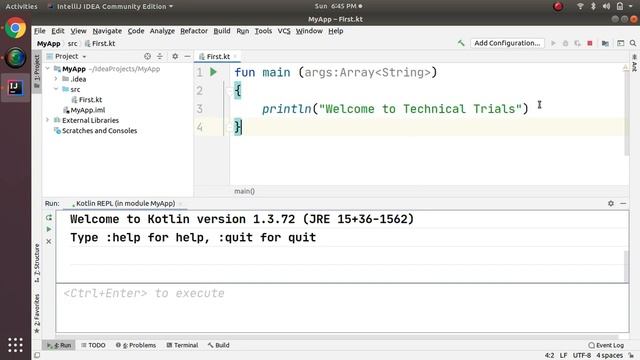
Task: Hide the Project panel with minus icon
Action: coord(187,56)
